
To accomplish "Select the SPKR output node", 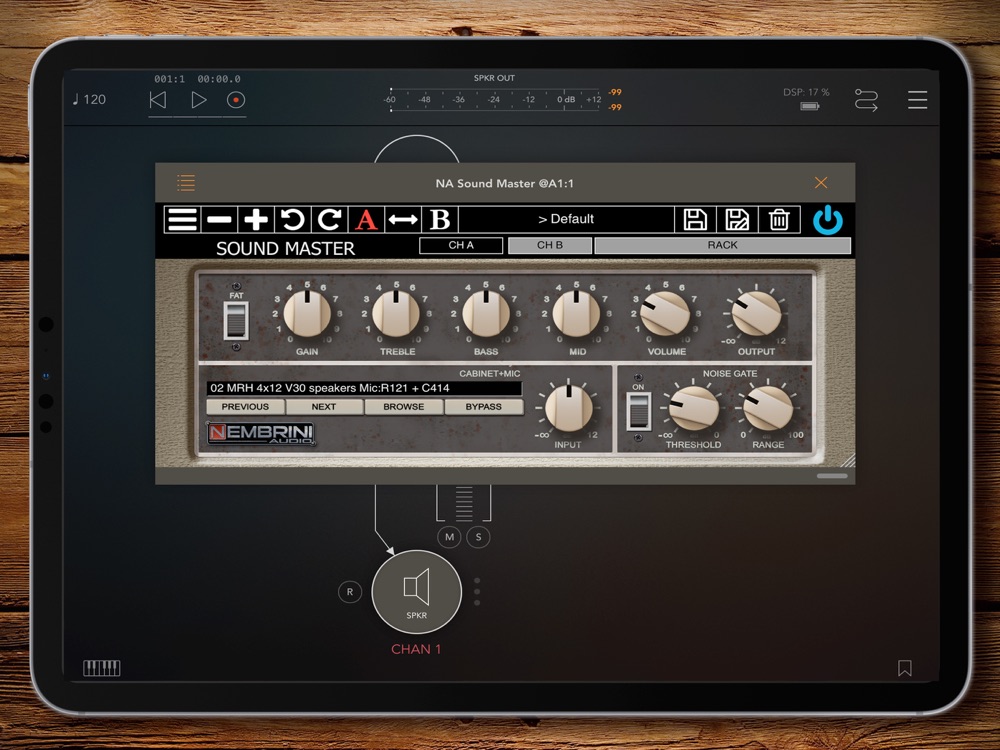I will [416, 591].
